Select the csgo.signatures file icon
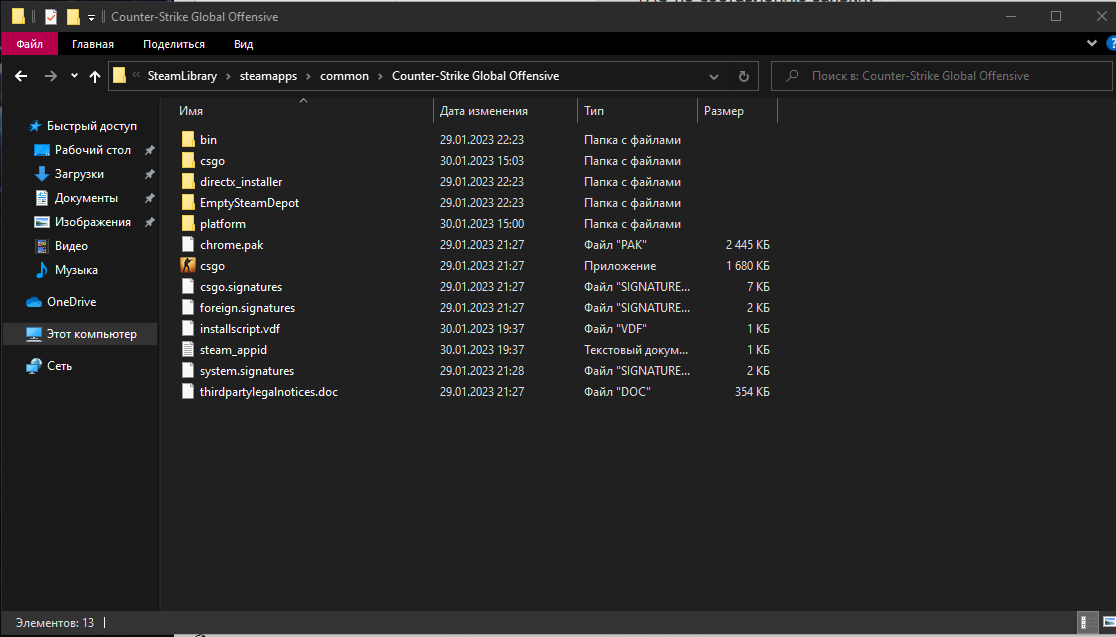Image resolution: width=1116 pixels, height=637 pixels. click(188, 287)
